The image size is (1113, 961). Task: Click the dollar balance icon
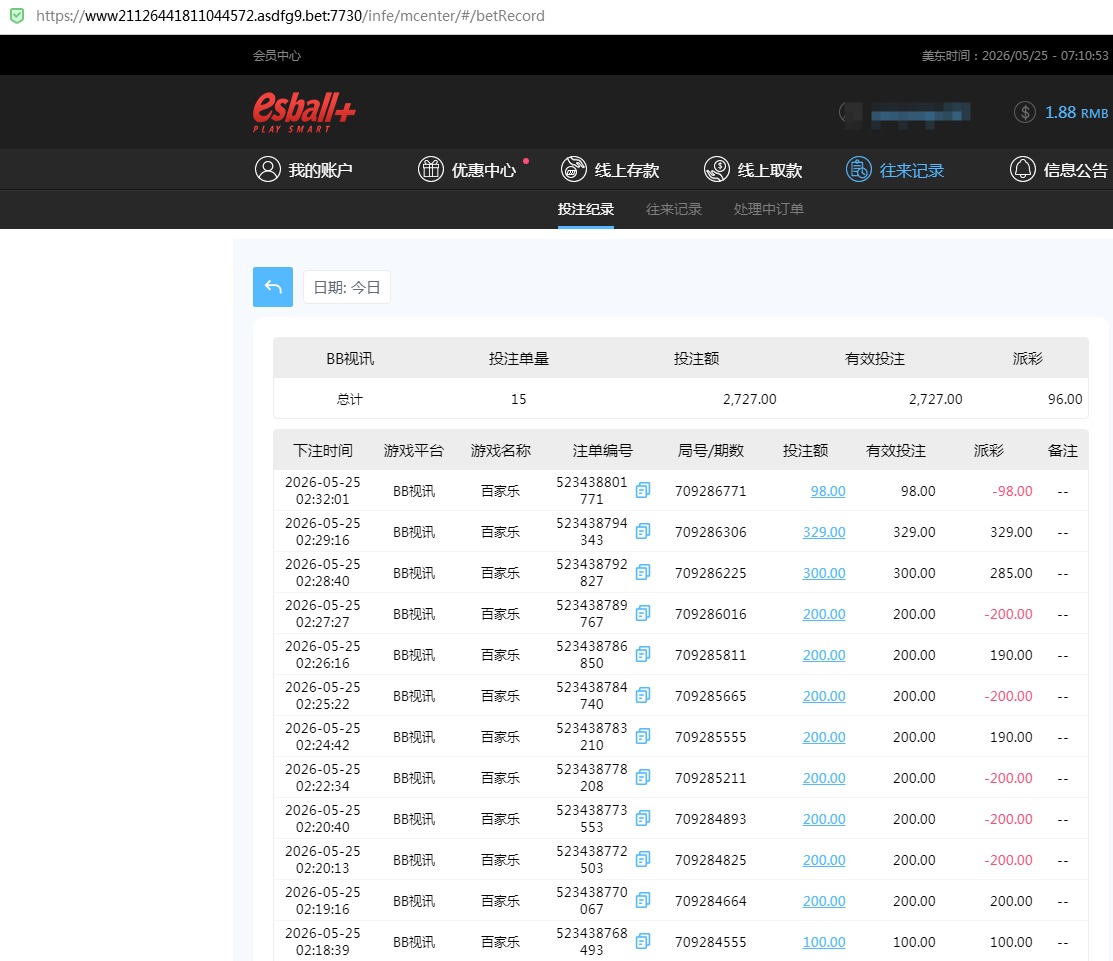1024,112
